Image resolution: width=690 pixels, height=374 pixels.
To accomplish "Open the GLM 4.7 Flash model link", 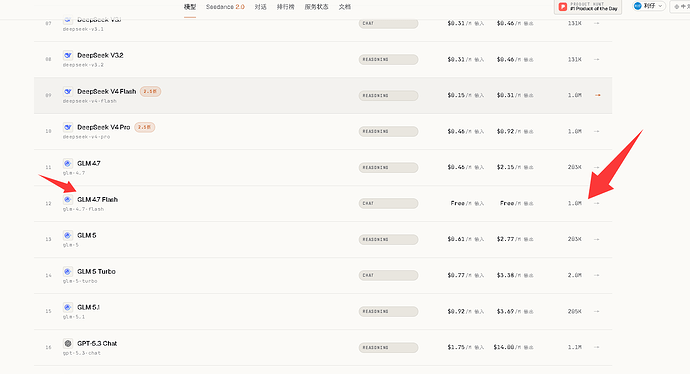I will pyautogui.click(x=97, y=199).
